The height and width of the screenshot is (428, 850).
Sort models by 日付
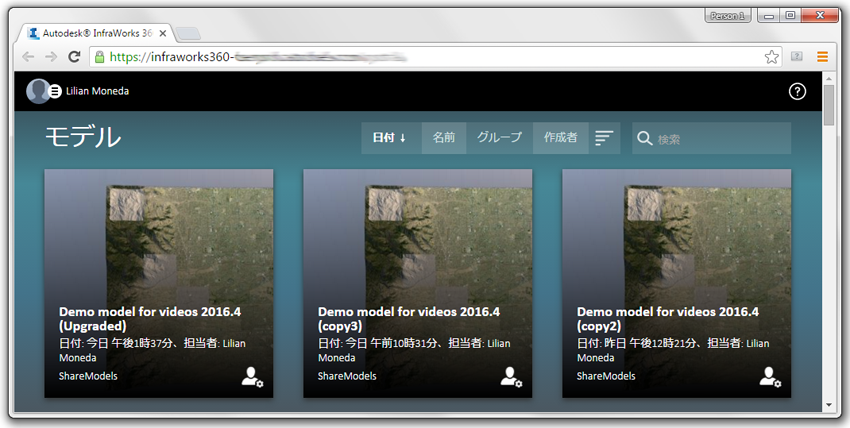(391, 138)
